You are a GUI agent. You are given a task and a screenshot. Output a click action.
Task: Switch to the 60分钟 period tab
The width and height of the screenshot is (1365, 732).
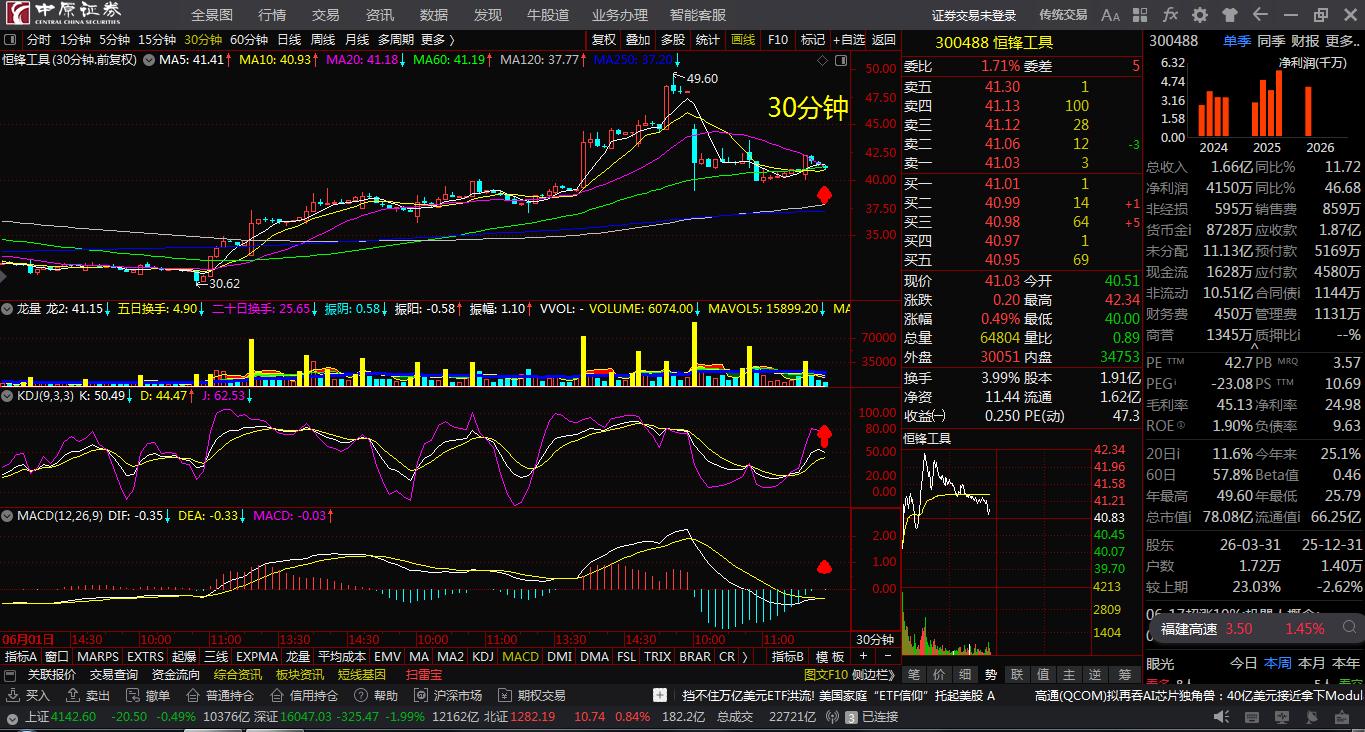[x=249, y=40]
